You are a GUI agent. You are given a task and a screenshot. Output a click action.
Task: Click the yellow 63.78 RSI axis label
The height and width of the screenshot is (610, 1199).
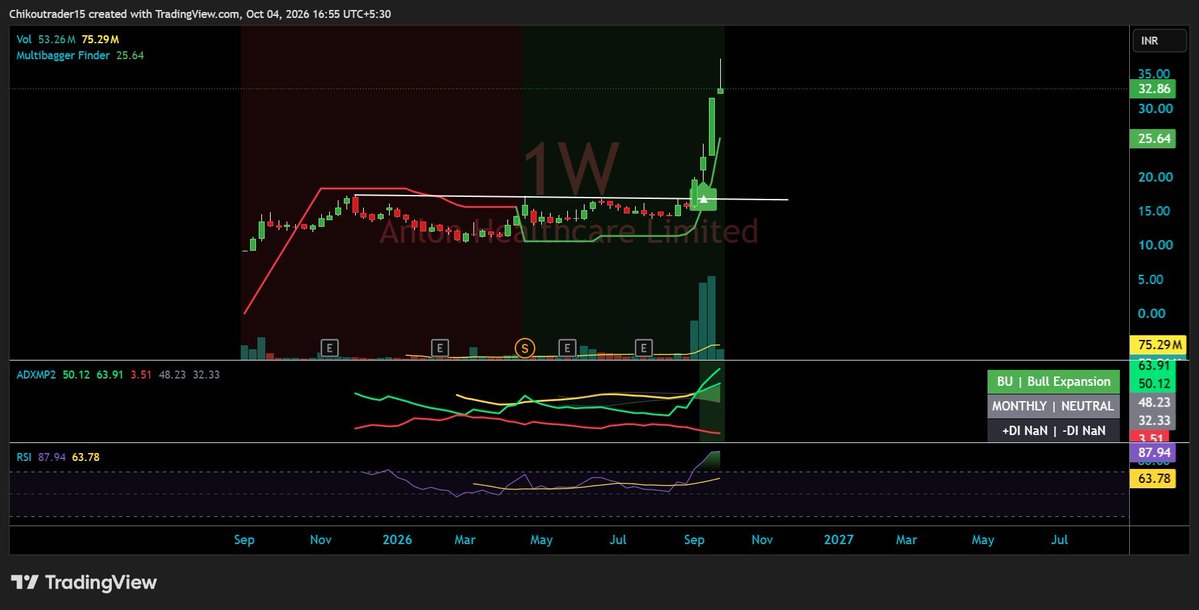(1153, 479)
